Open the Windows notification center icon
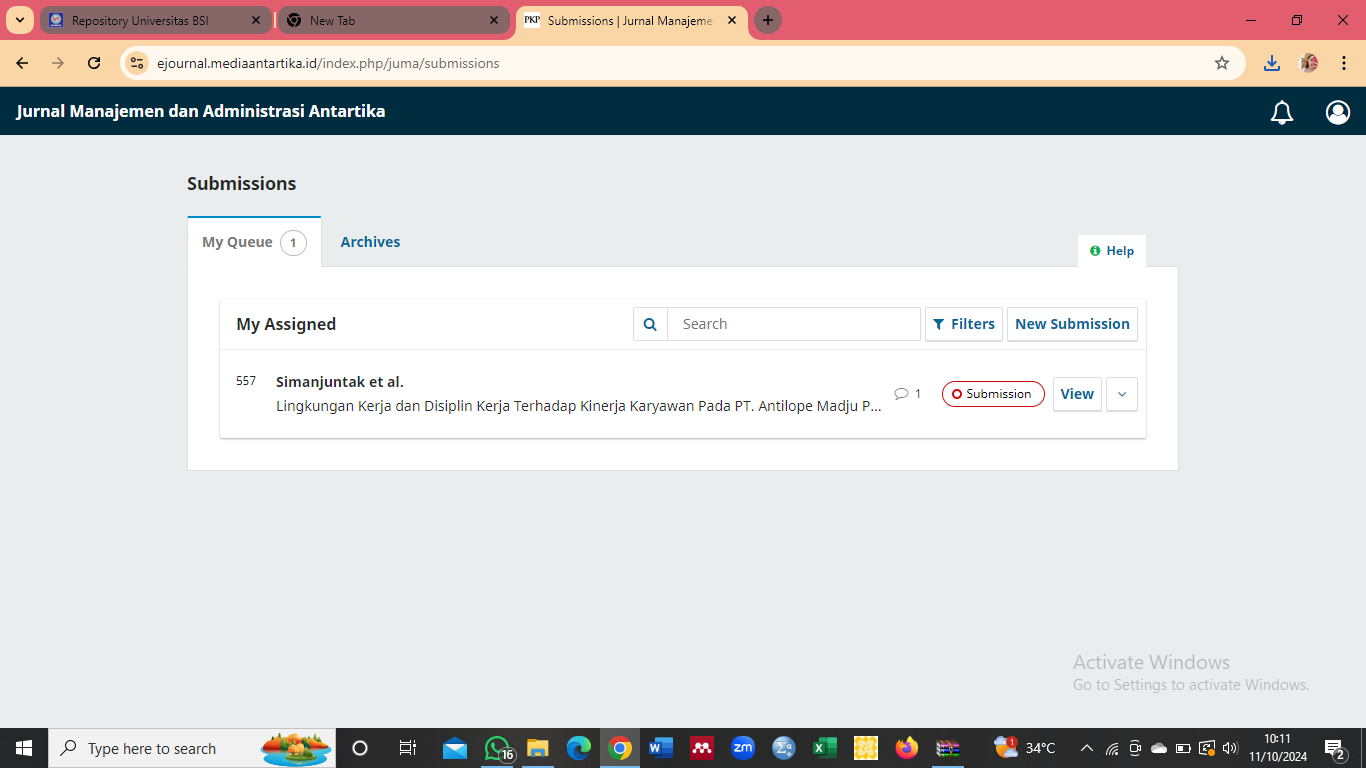The width and height of the screenshot is (1366, 768). (x=1335, y=748)
